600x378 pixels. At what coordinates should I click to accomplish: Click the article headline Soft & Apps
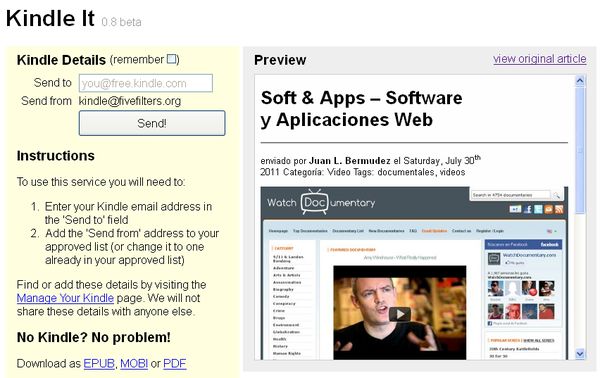[x=361, y=109]
